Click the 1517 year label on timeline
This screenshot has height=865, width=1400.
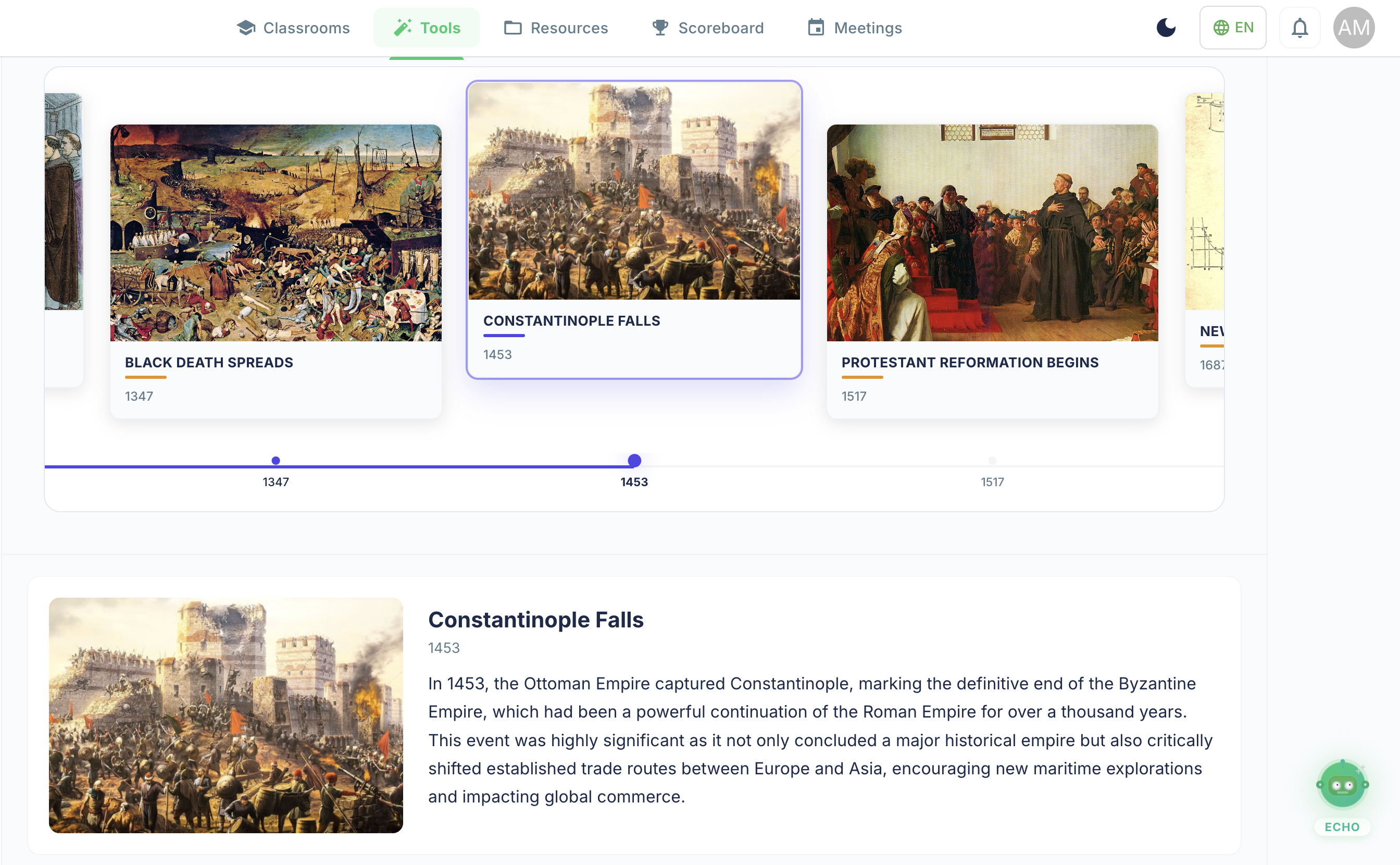(x=992, y=481)
